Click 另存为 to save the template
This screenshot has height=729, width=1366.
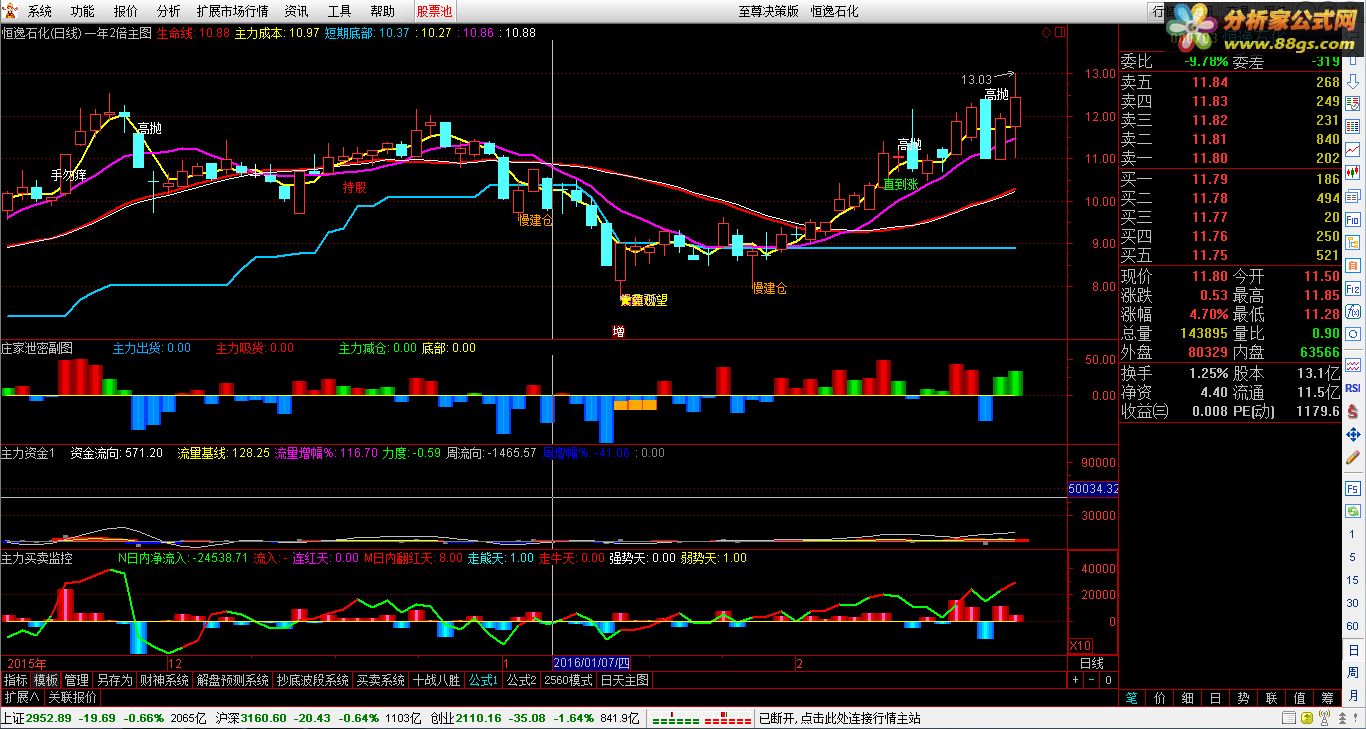tap(115, 680)
